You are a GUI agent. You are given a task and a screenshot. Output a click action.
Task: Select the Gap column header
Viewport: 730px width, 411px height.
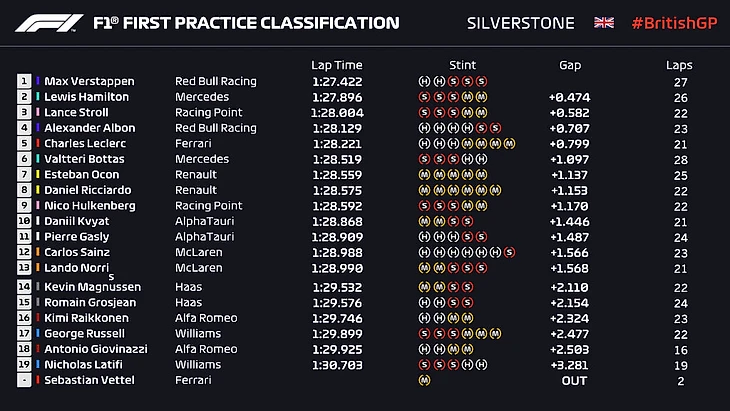tap(570, 65)
